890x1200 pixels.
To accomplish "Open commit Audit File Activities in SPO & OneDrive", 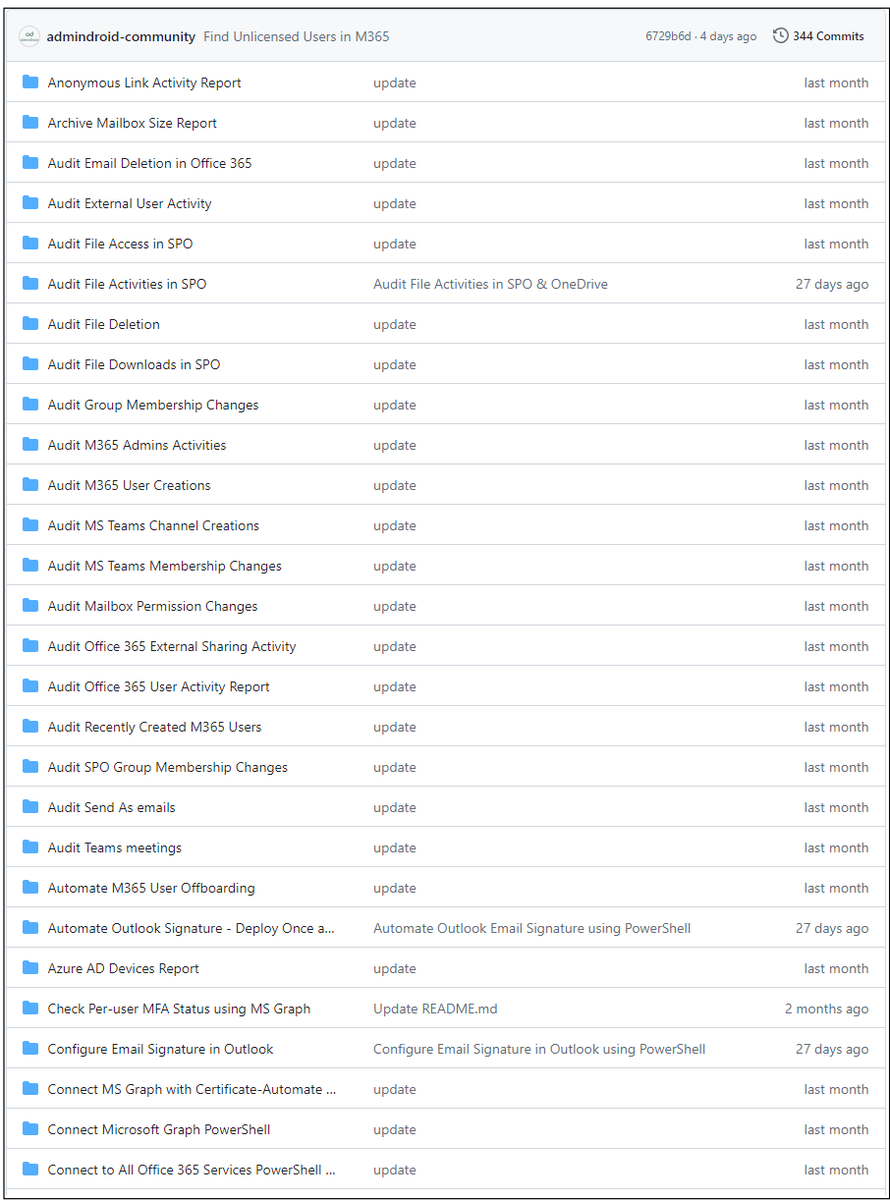I will click(x=490, y=284).
